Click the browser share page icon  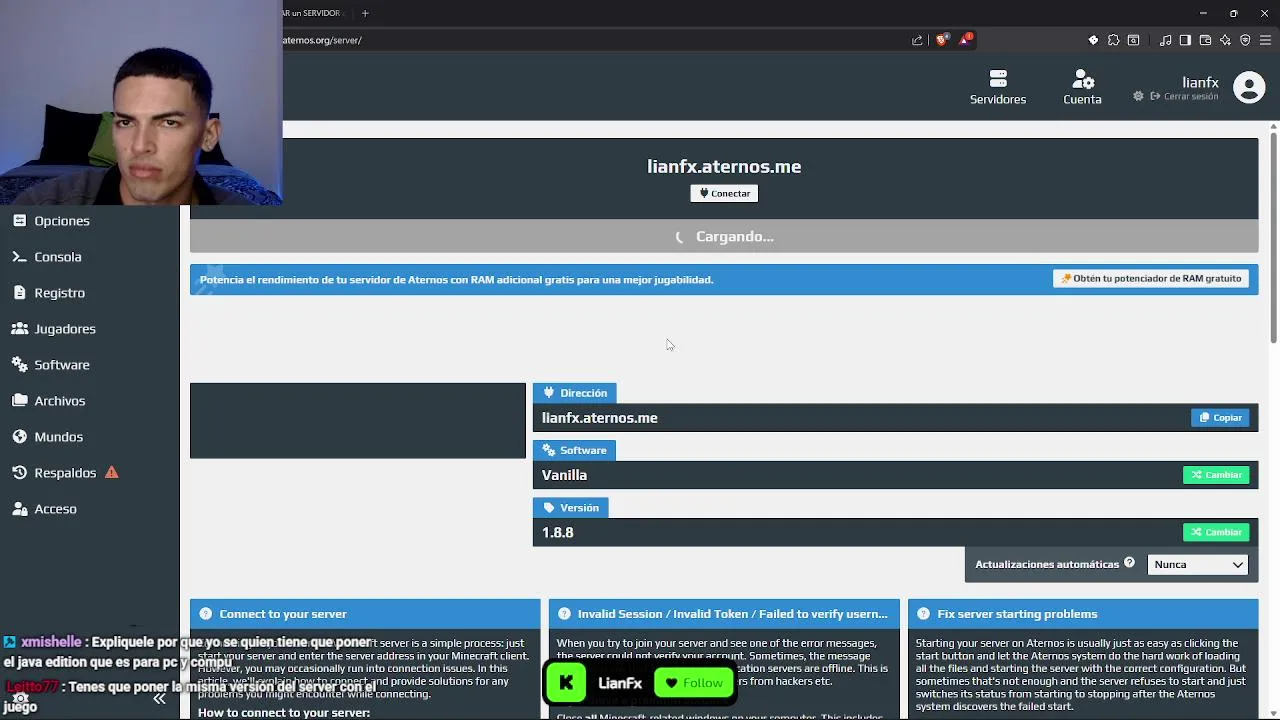click(917, 40)
